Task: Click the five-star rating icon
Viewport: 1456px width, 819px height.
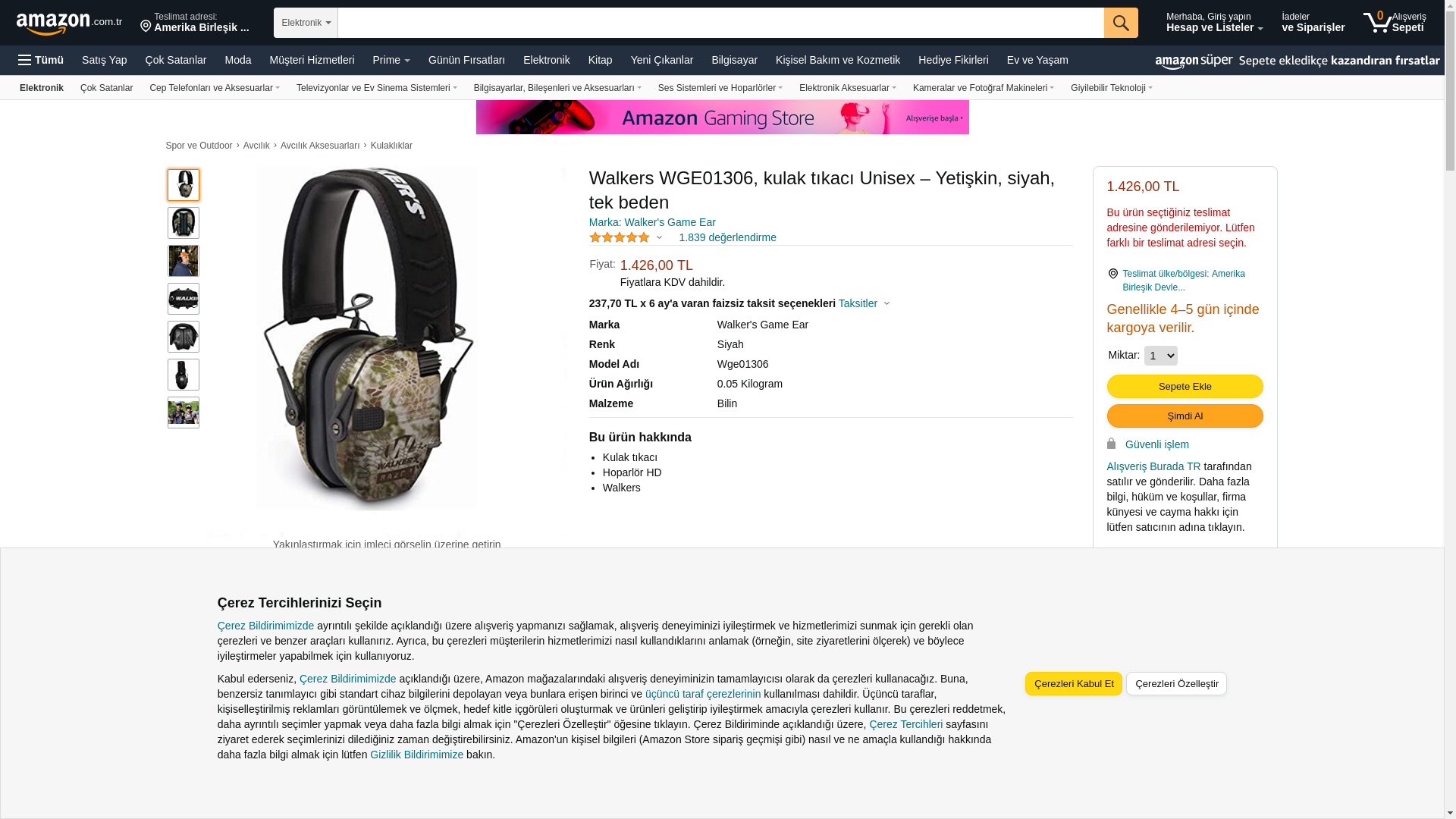Action: [x=620, y=237]
